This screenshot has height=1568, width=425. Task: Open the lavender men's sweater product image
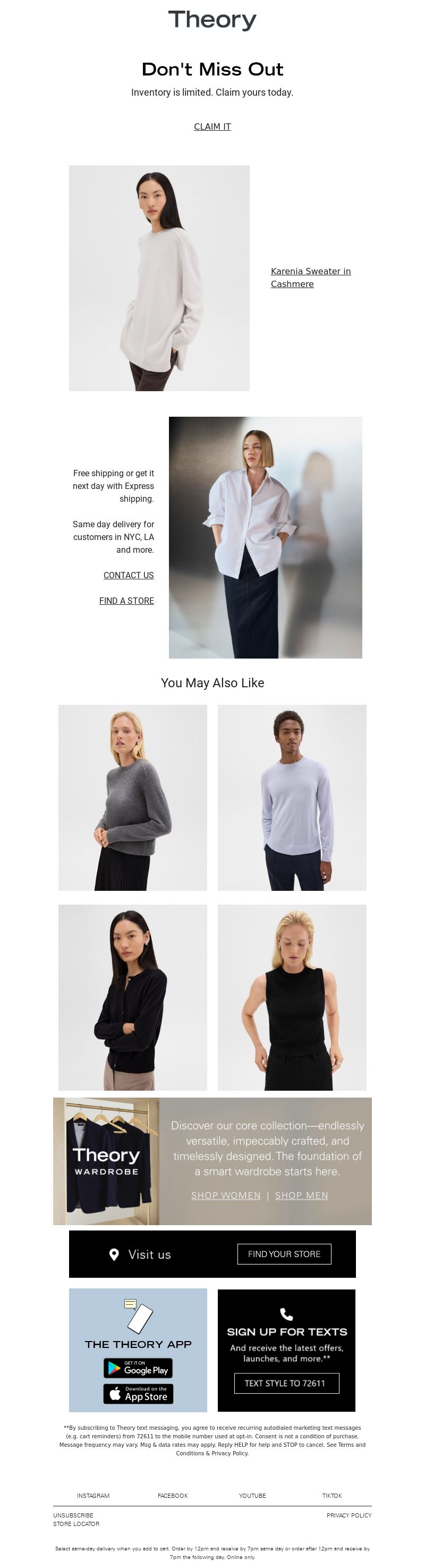coord(292,797)
